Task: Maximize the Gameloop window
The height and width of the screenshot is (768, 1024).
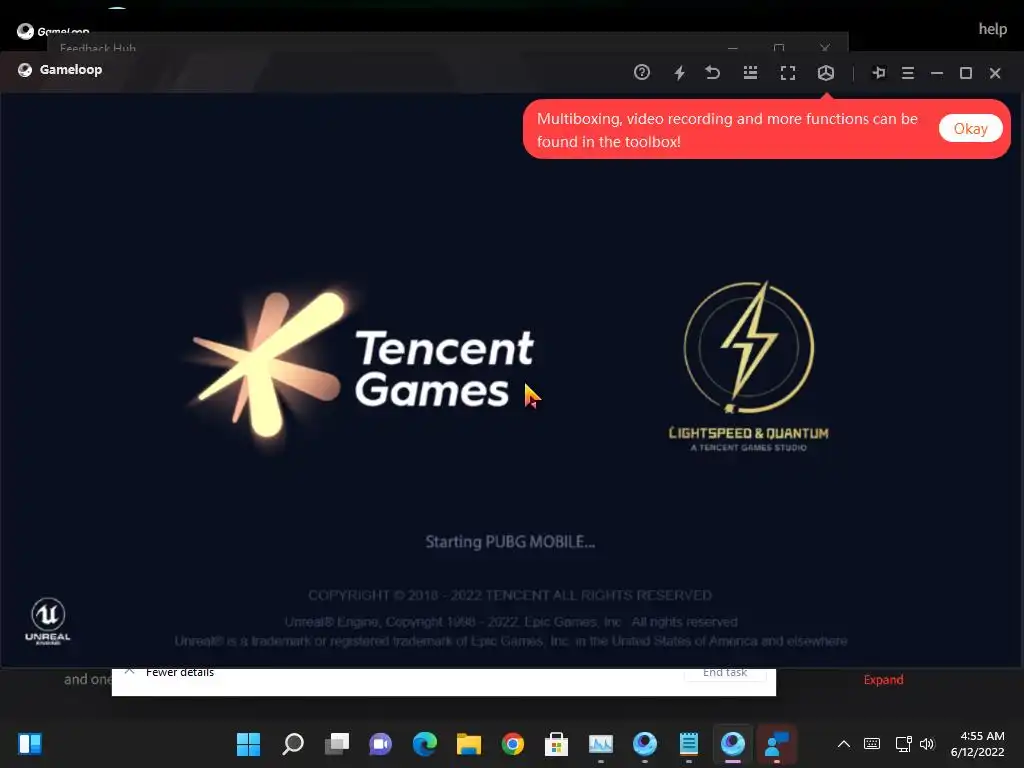Action: click(x=966, y=72)
